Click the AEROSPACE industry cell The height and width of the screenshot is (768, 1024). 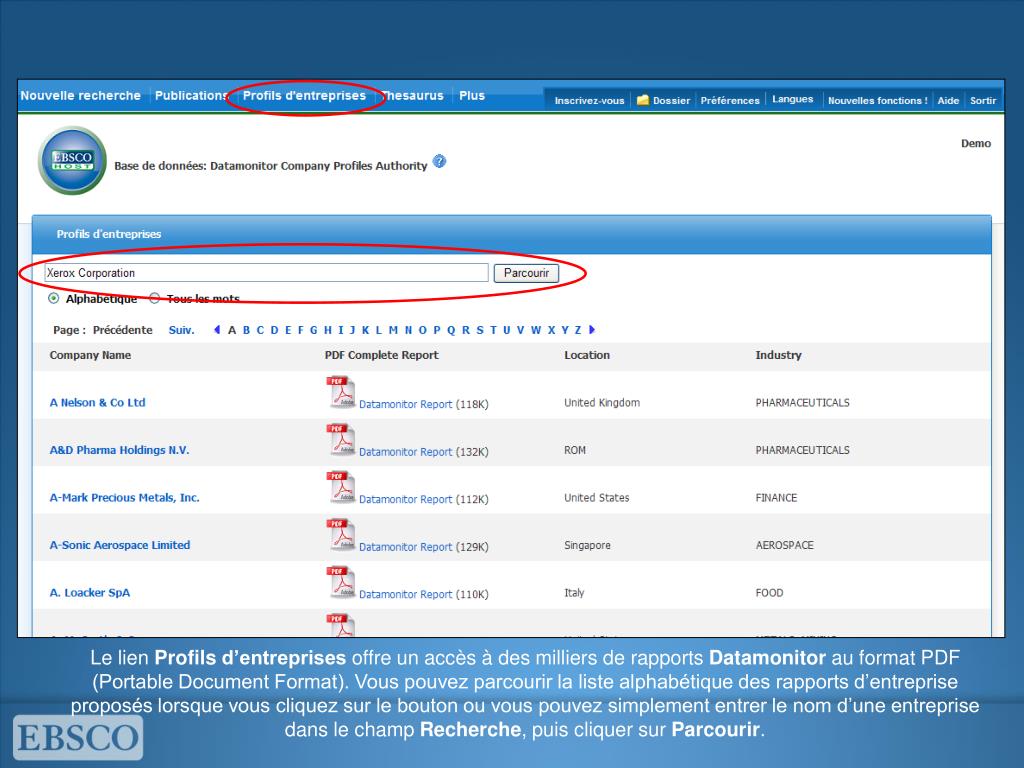(x=785, y=545)
